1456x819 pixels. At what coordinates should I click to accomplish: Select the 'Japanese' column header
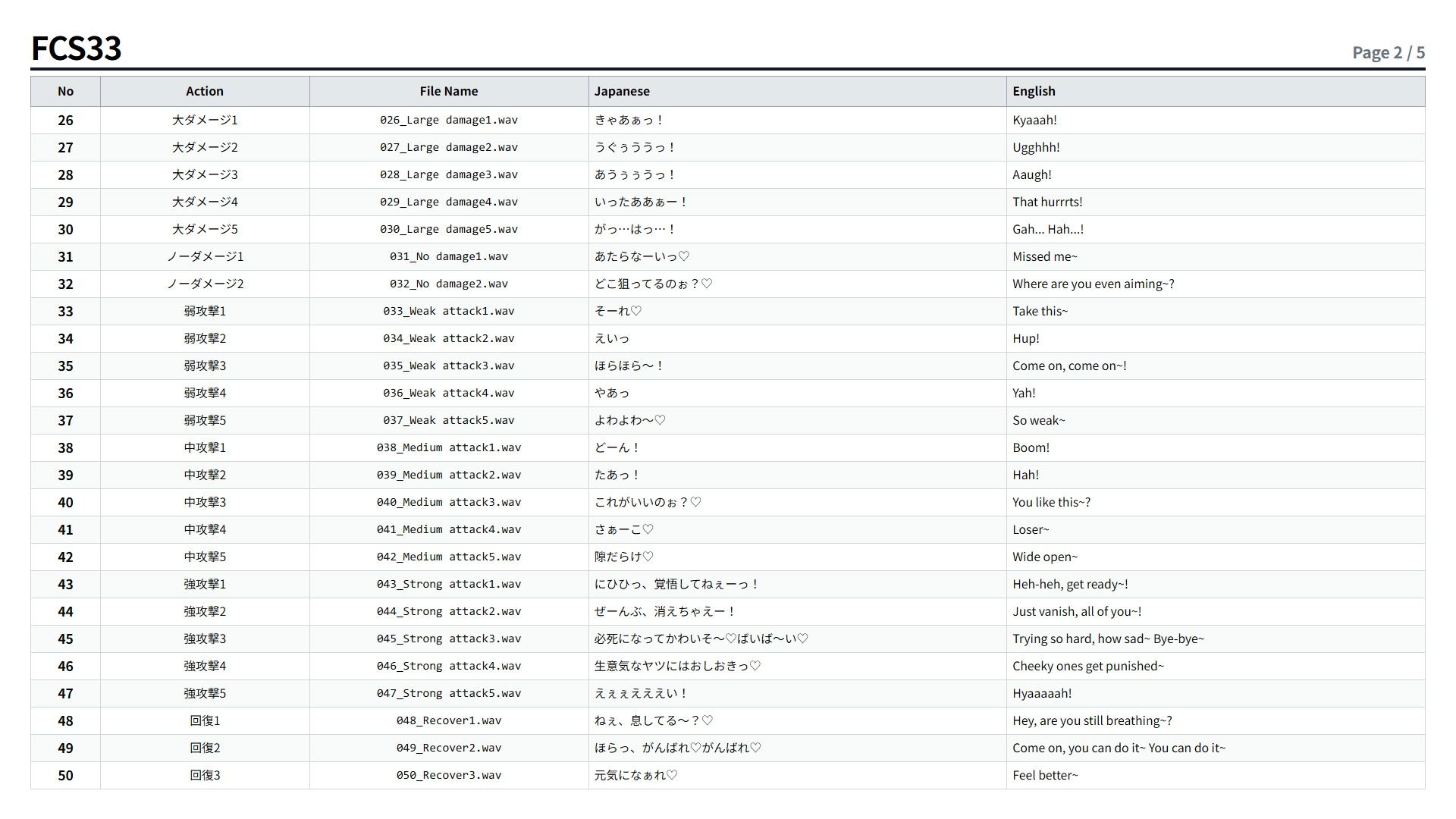pos(798,91)
